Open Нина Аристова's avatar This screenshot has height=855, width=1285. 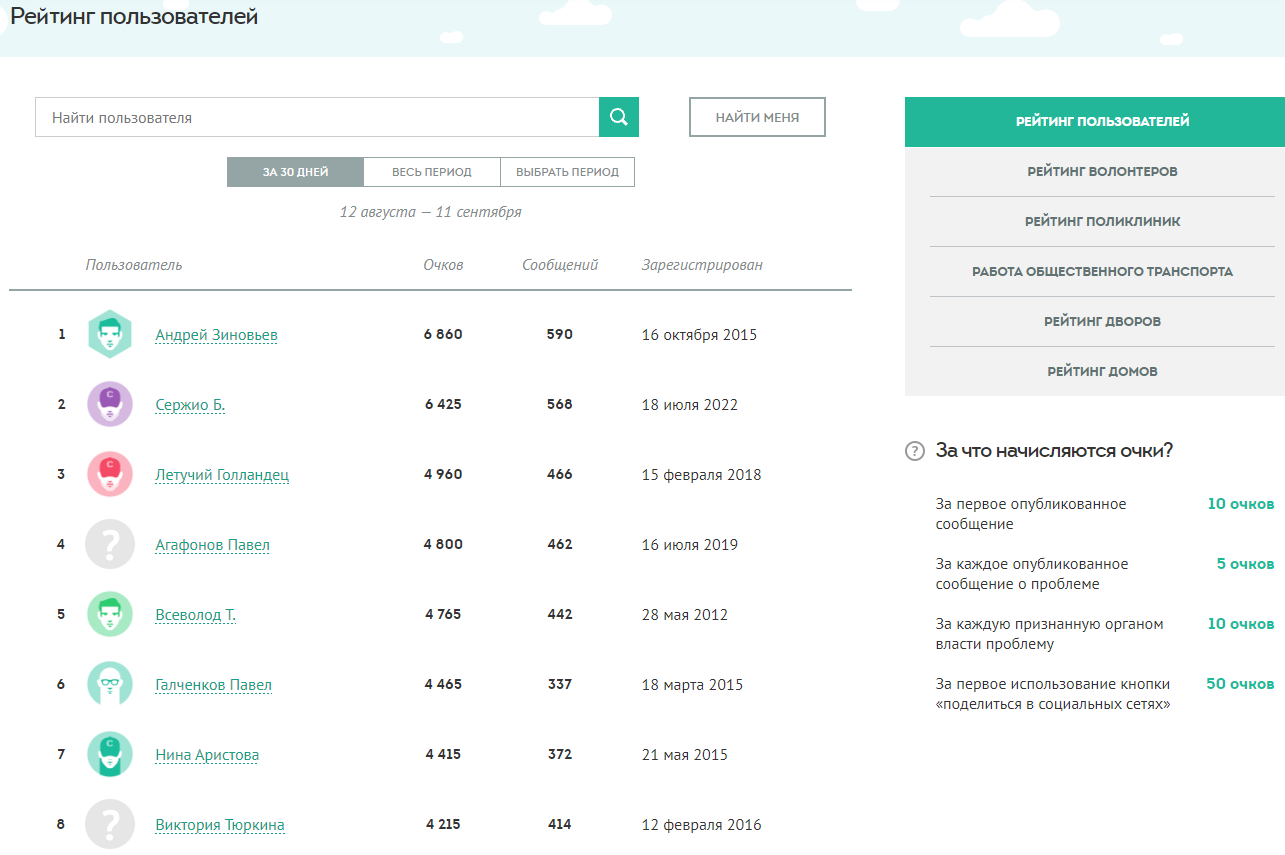(x=110, y=754)
